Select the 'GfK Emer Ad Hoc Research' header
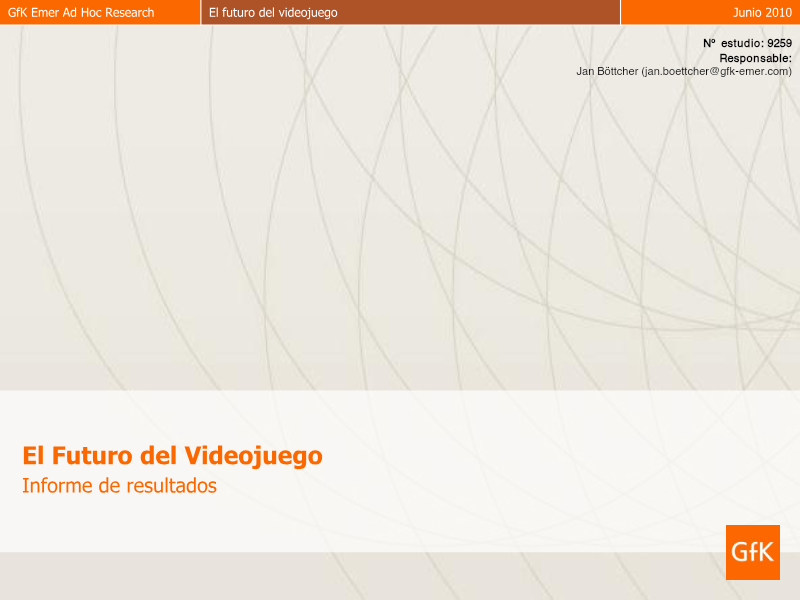Viewport: 800px width, 600px height. click(81, 13)
